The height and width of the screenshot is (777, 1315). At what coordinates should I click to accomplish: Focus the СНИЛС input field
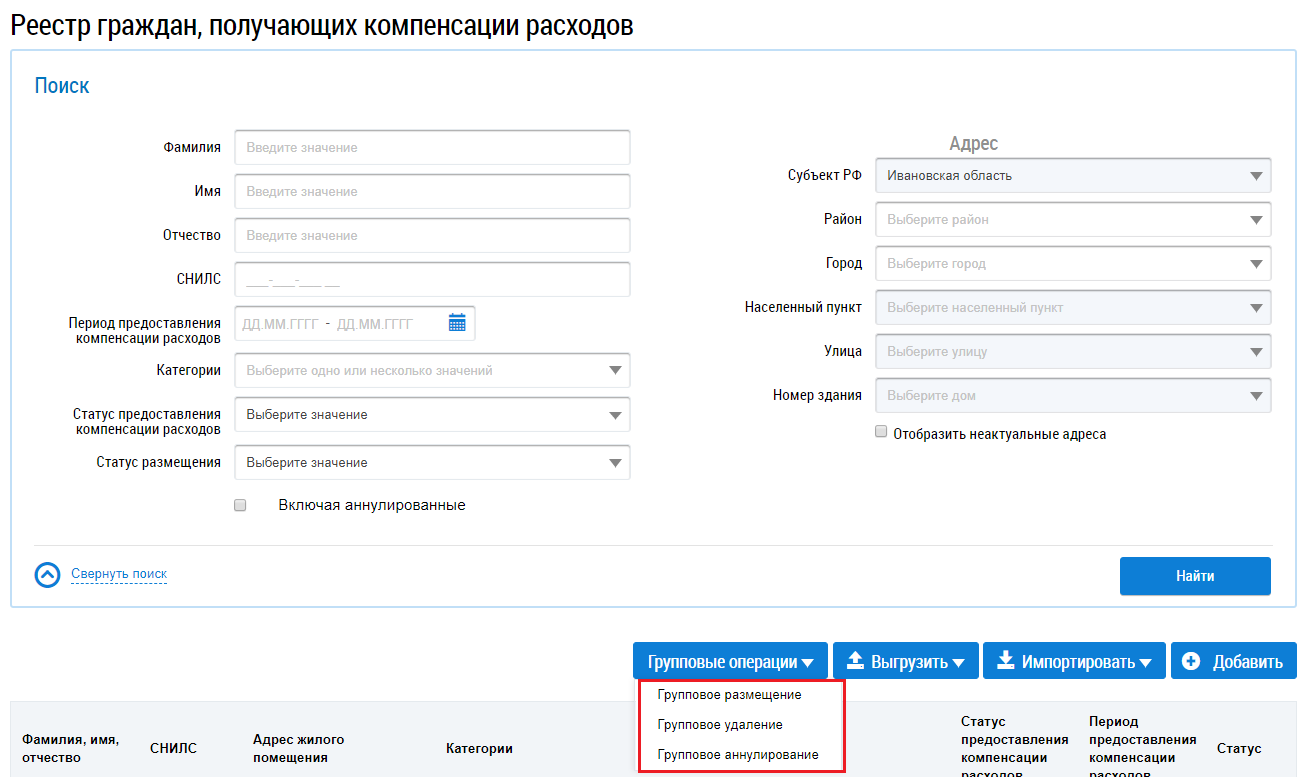point(432,280)
